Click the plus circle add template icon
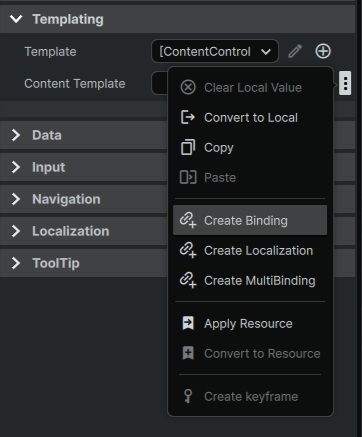362x437 pixels. point(323,51)
